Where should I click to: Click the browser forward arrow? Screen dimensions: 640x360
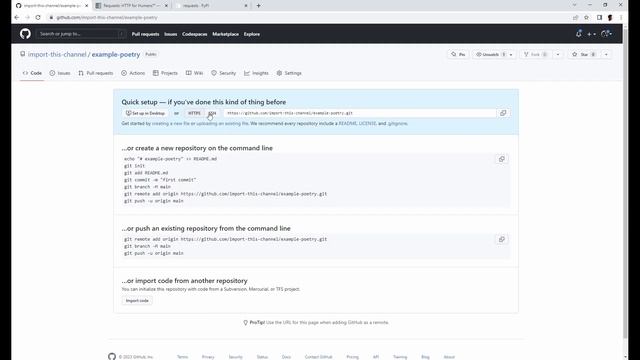(x=27, y=18)
